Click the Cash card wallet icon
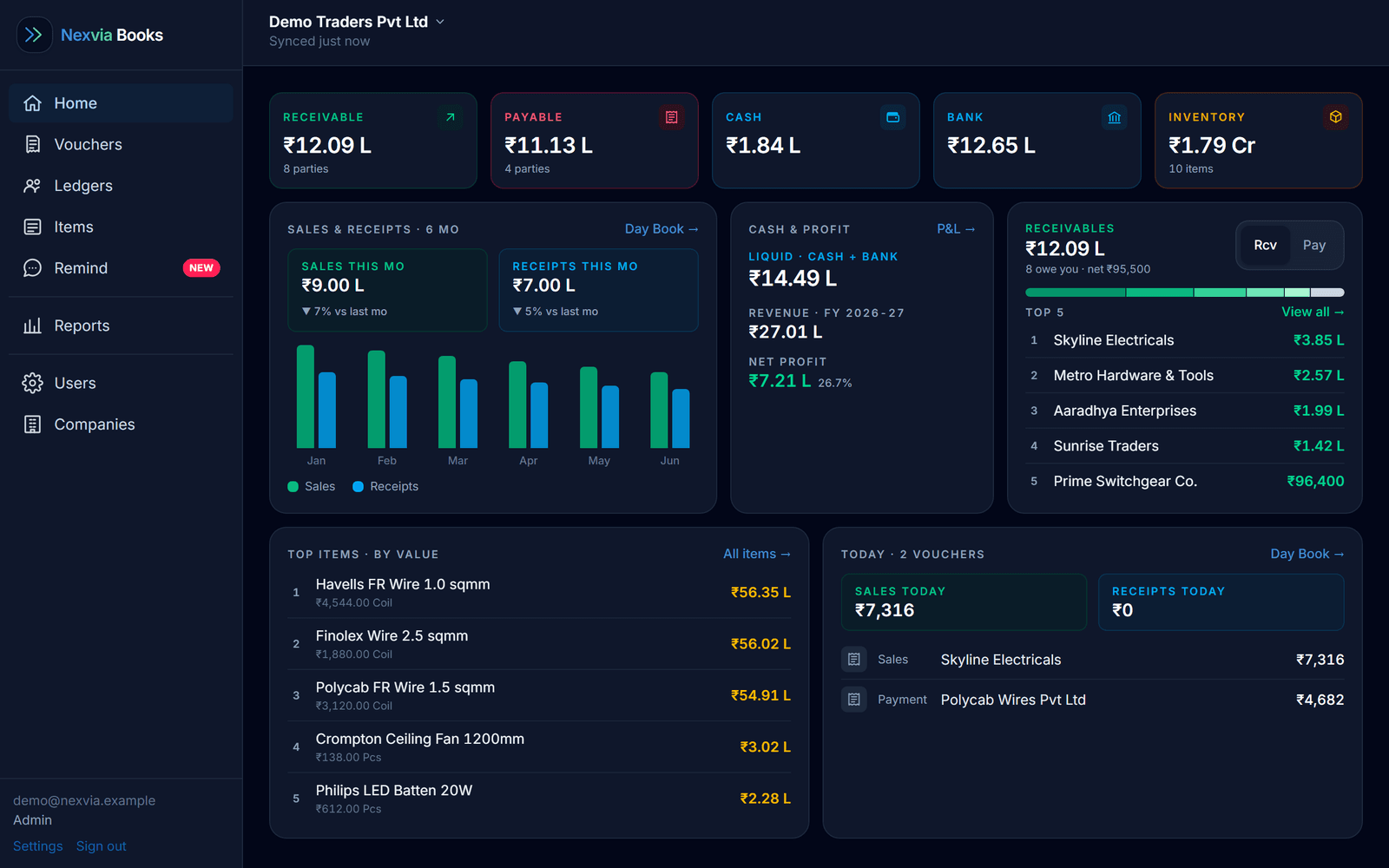This screenshot has height=868, width=1389. coord(893,117)
